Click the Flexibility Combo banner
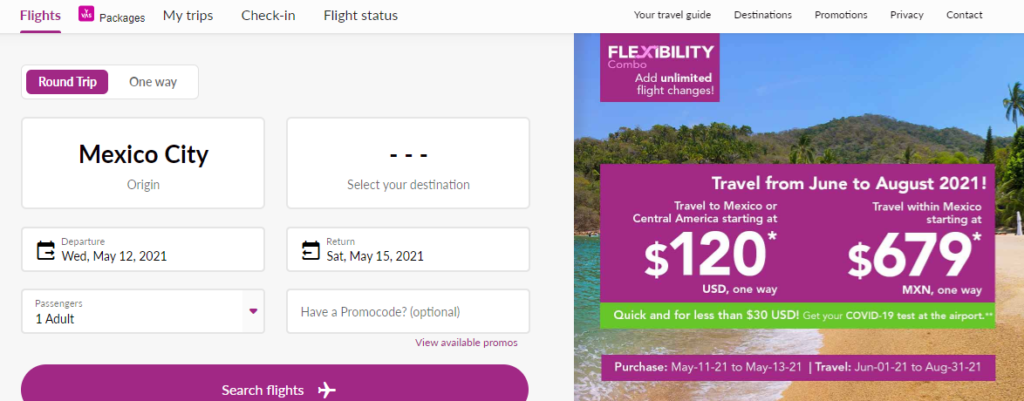Screen dimensions: 1024x401 pyautogui.click(x=660, y=69)
